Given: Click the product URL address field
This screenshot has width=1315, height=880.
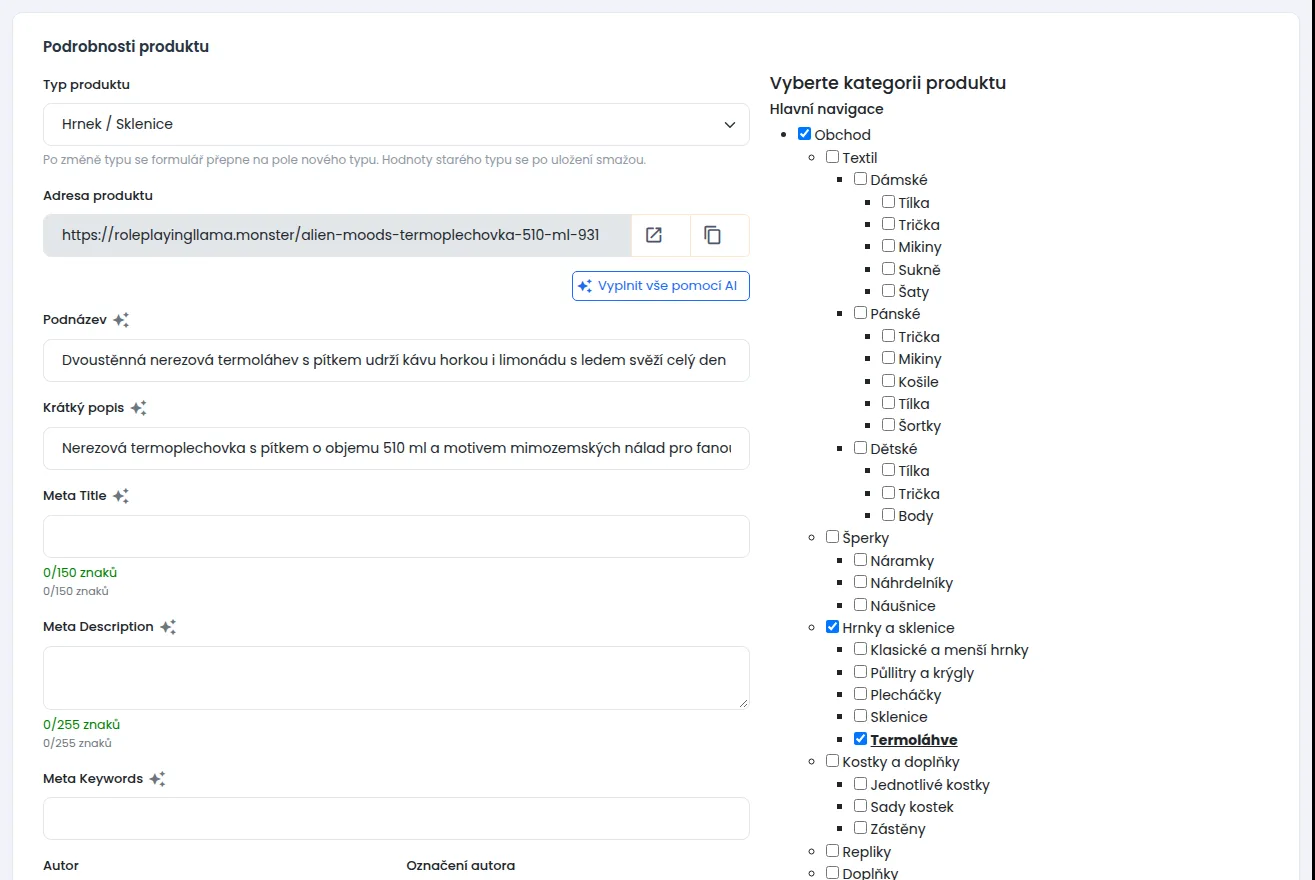Looking at the screenshot, I should [338, 235].
